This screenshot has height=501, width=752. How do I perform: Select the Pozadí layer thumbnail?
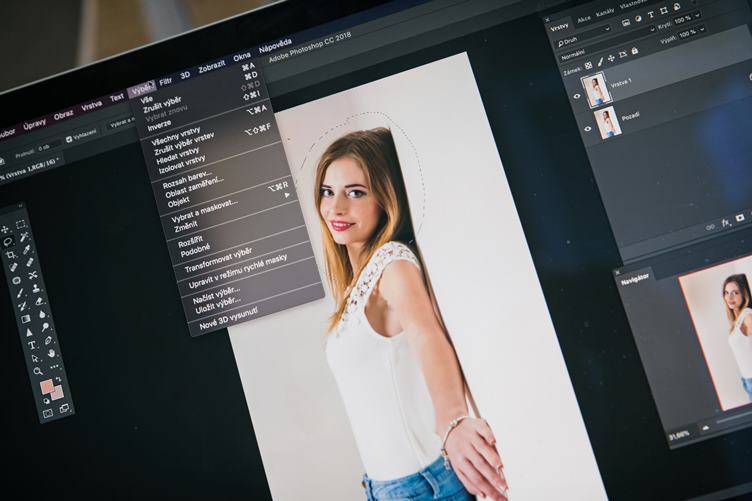tap(608, 122)
